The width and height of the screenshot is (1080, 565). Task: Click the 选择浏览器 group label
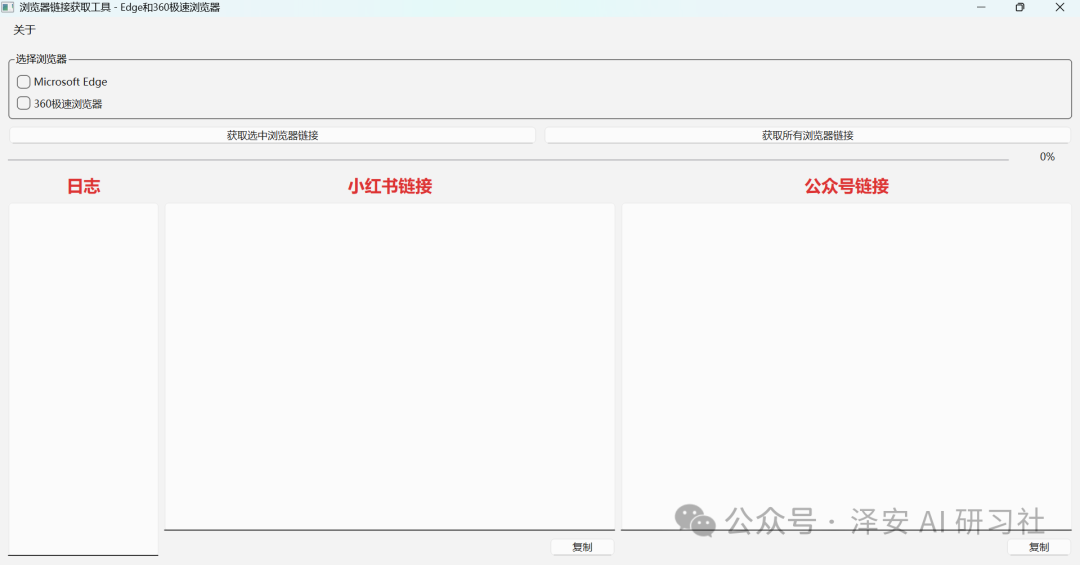41,59
